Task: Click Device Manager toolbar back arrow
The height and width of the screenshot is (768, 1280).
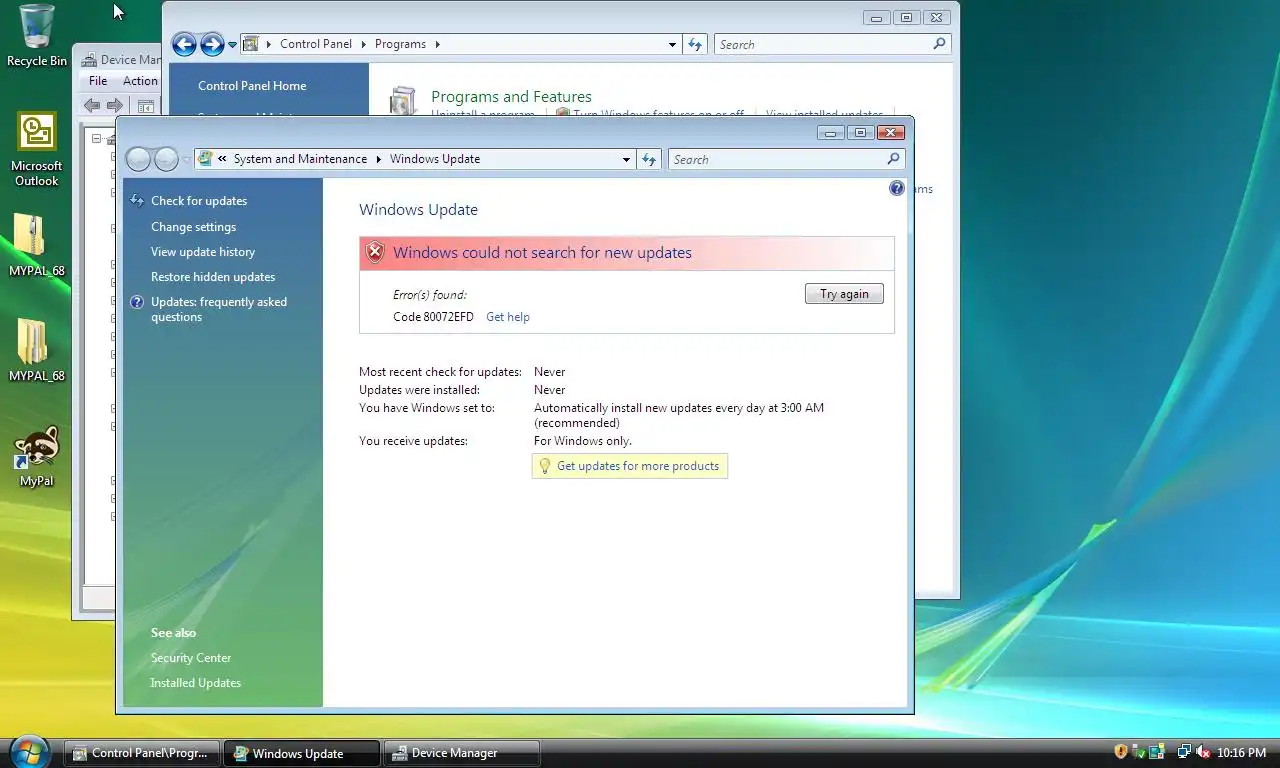Action: pyautogui.click(x=92, y=105)
